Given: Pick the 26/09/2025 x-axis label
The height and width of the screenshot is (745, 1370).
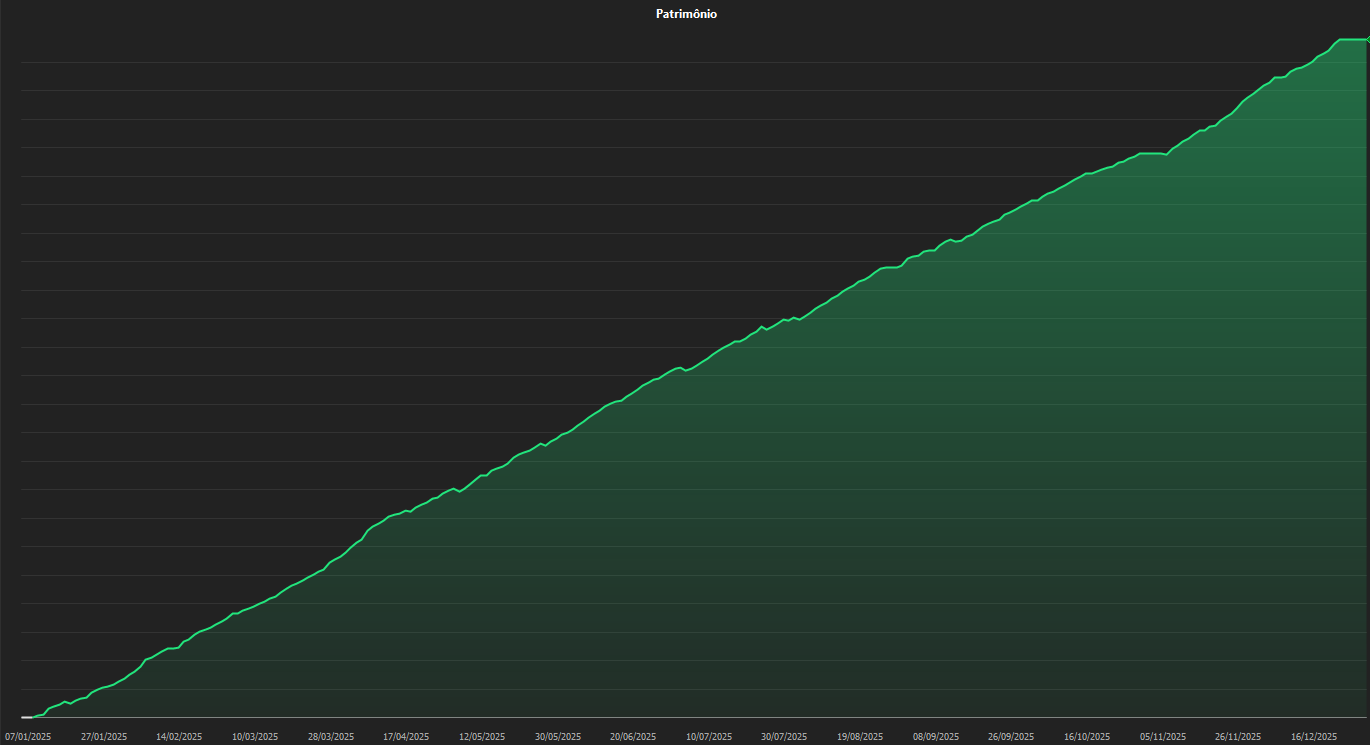Looking at the screenshot, I should (x=1011, y=737).
